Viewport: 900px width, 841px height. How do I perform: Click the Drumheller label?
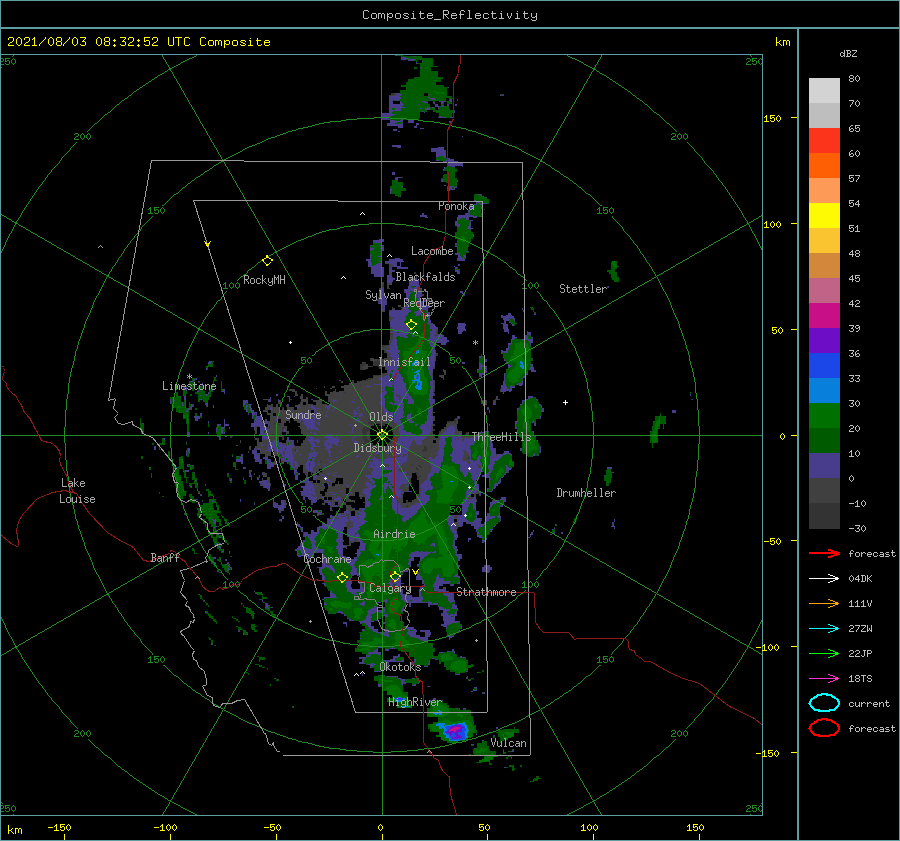(586, 493)
